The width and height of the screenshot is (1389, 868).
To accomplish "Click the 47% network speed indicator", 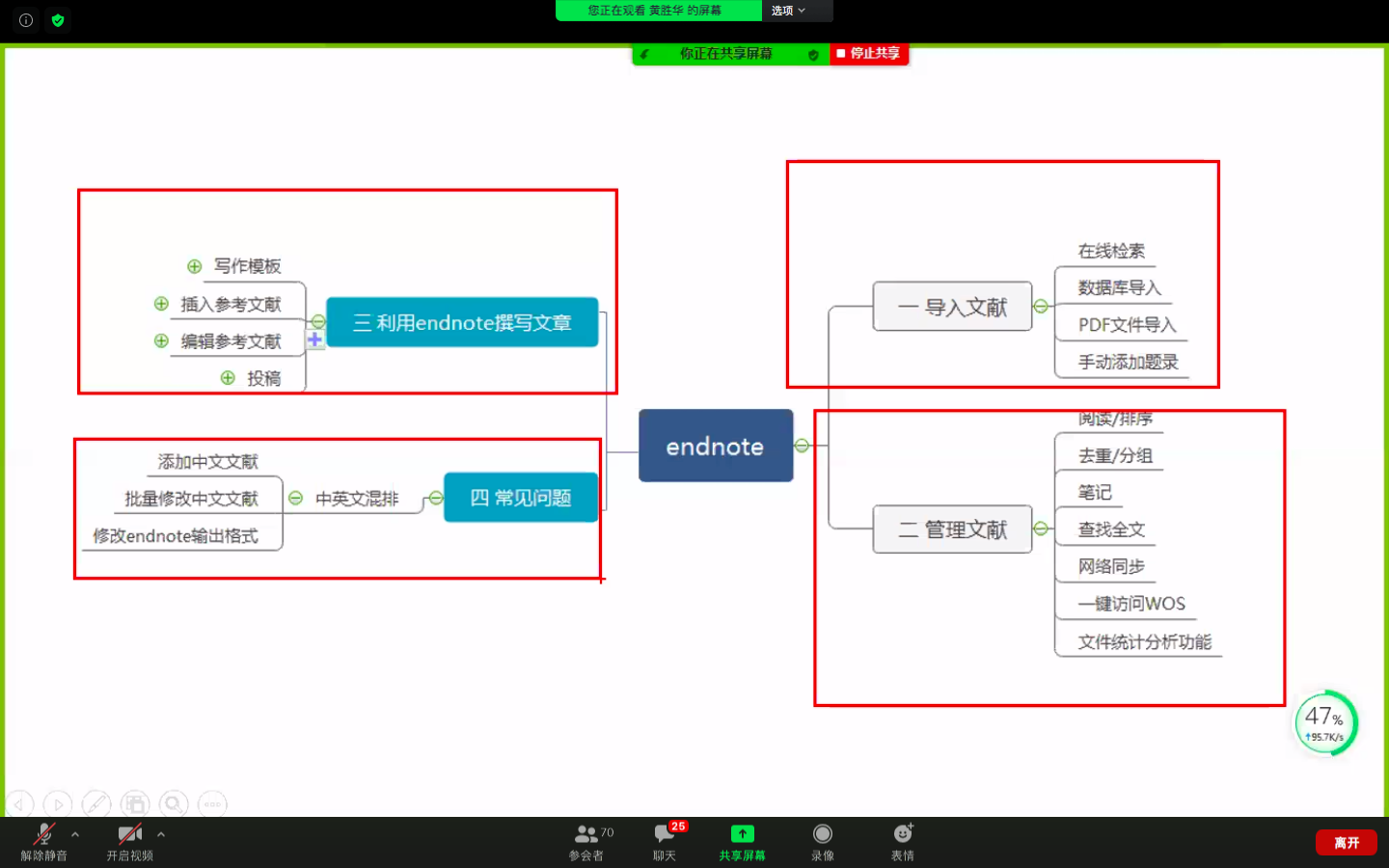I will pyautogui.click(x=1325, y=722).
